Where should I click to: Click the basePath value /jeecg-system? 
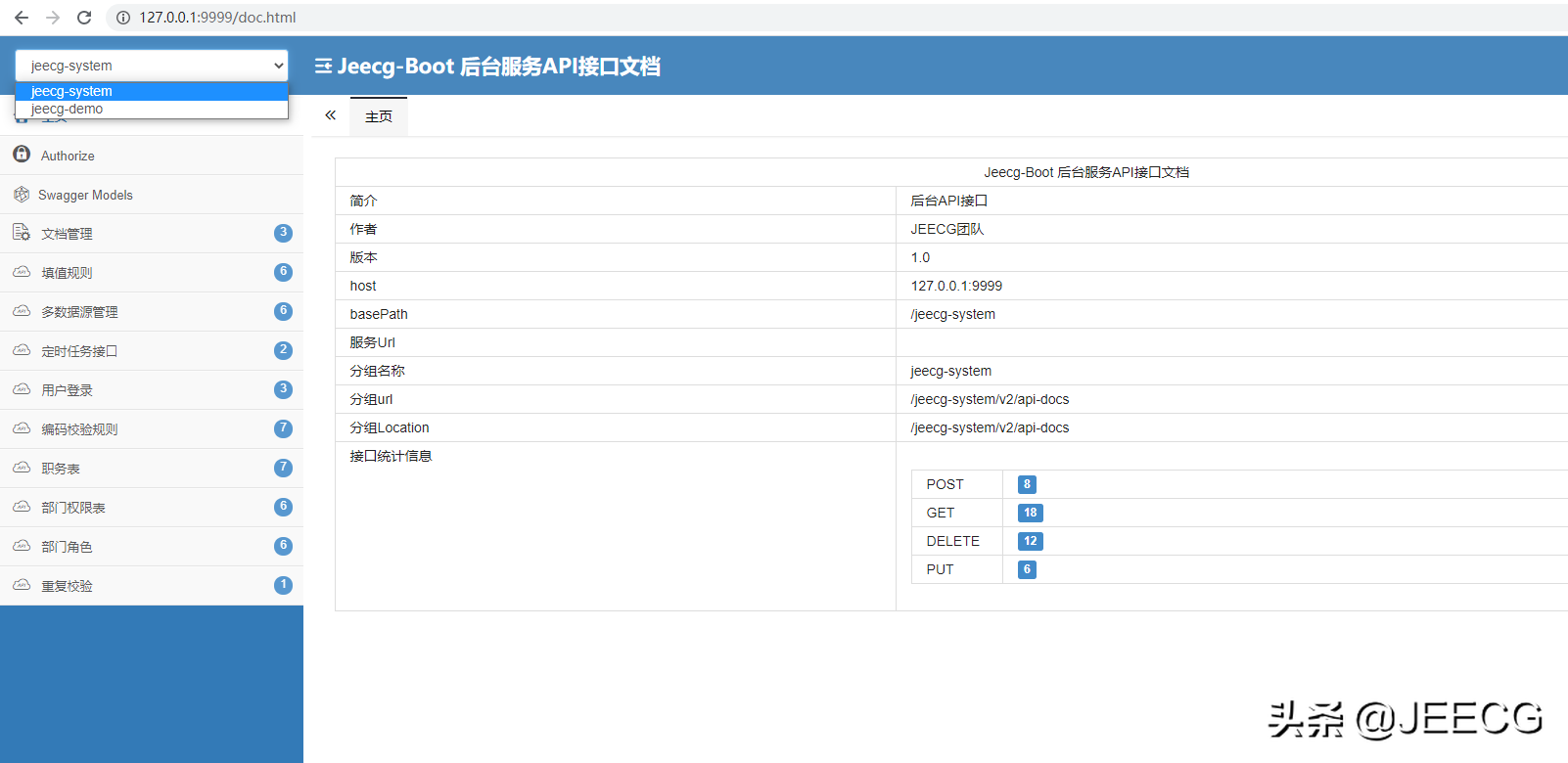tap(952, 314)
